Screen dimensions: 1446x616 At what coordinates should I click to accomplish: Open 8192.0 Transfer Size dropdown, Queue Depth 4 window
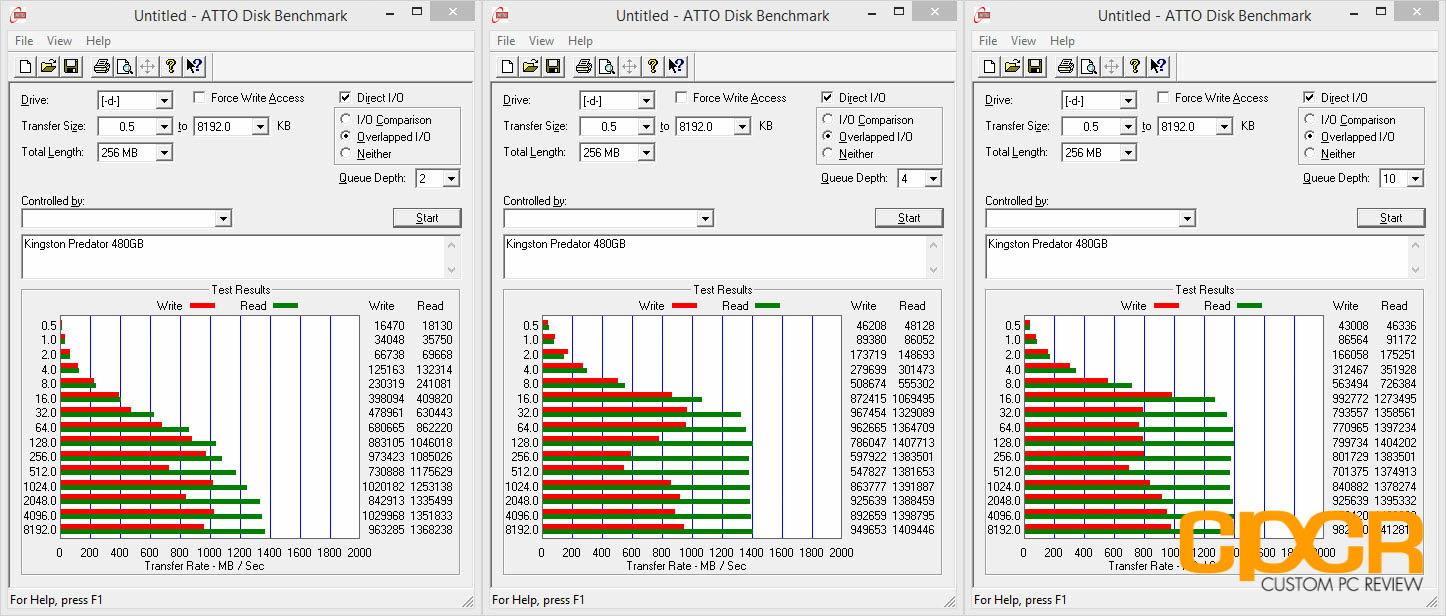pos(742,126)
